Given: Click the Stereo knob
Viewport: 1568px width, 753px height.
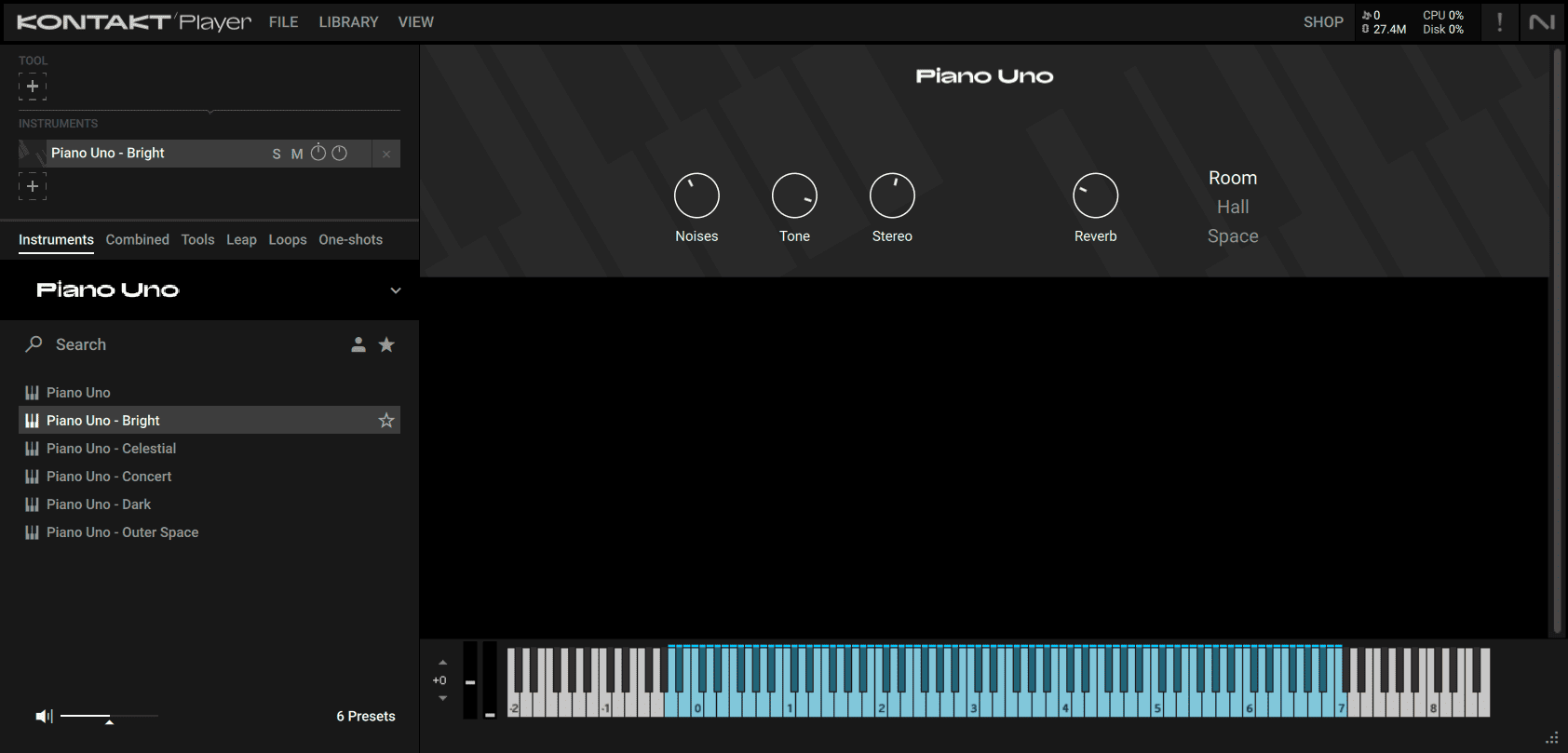Looking at the screenshot, I should [x=892, y=195].
